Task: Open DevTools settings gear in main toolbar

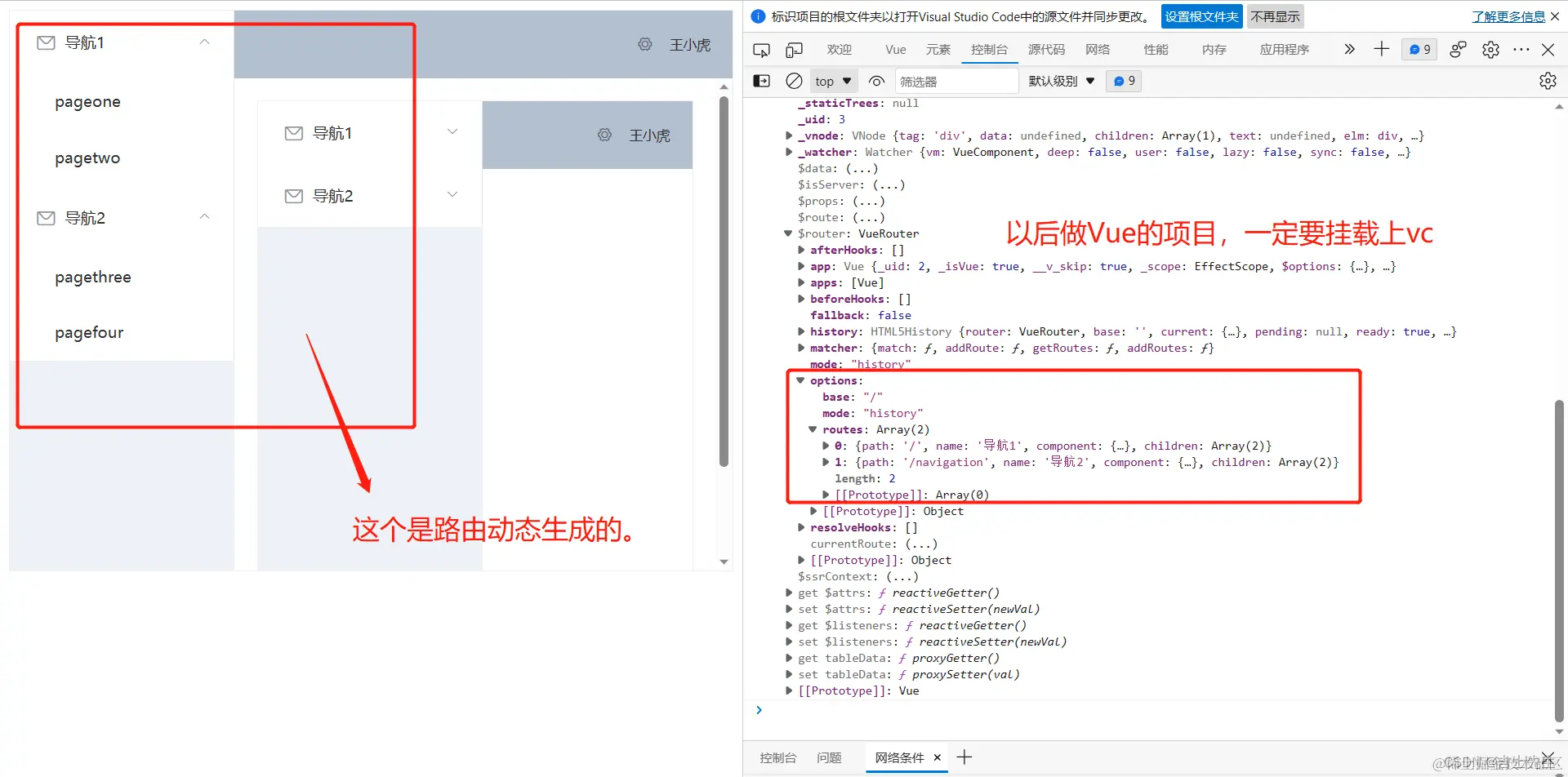Action: tap(1490, 50)
